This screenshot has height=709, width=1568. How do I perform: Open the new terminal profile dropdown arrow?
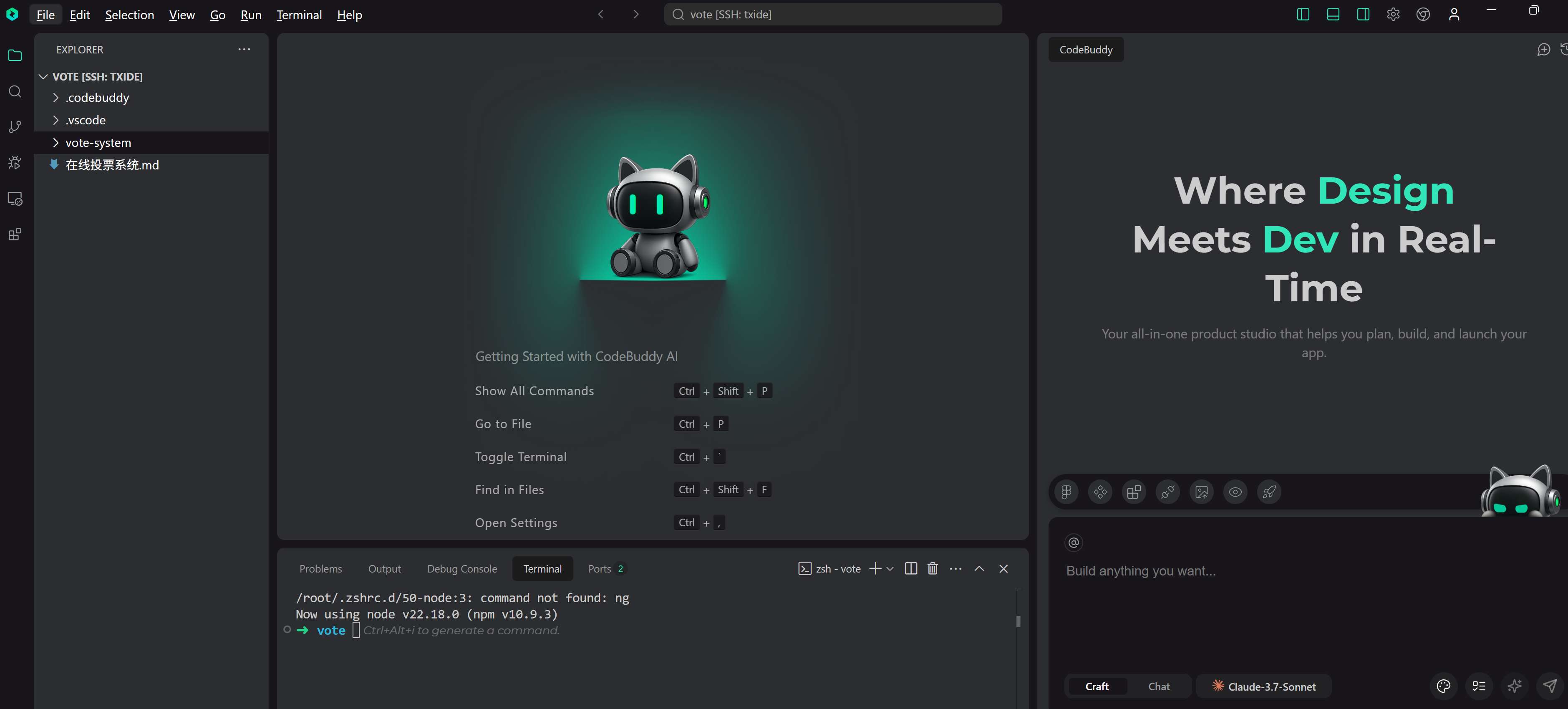(x=890, y=568)
